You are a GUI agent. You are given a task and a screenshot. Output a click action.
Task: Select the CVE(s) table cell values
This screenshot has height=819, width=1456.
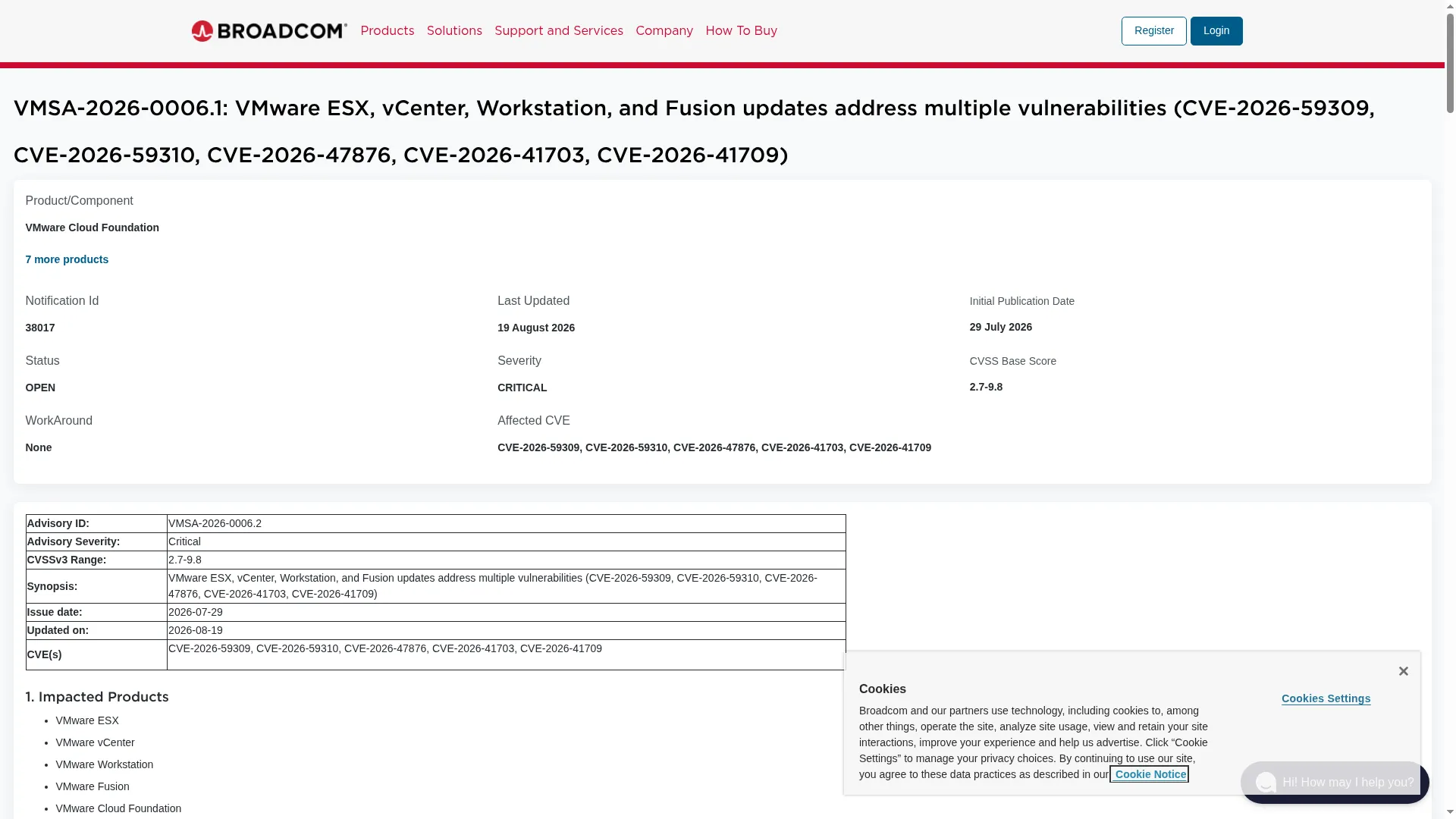point(506,654)
